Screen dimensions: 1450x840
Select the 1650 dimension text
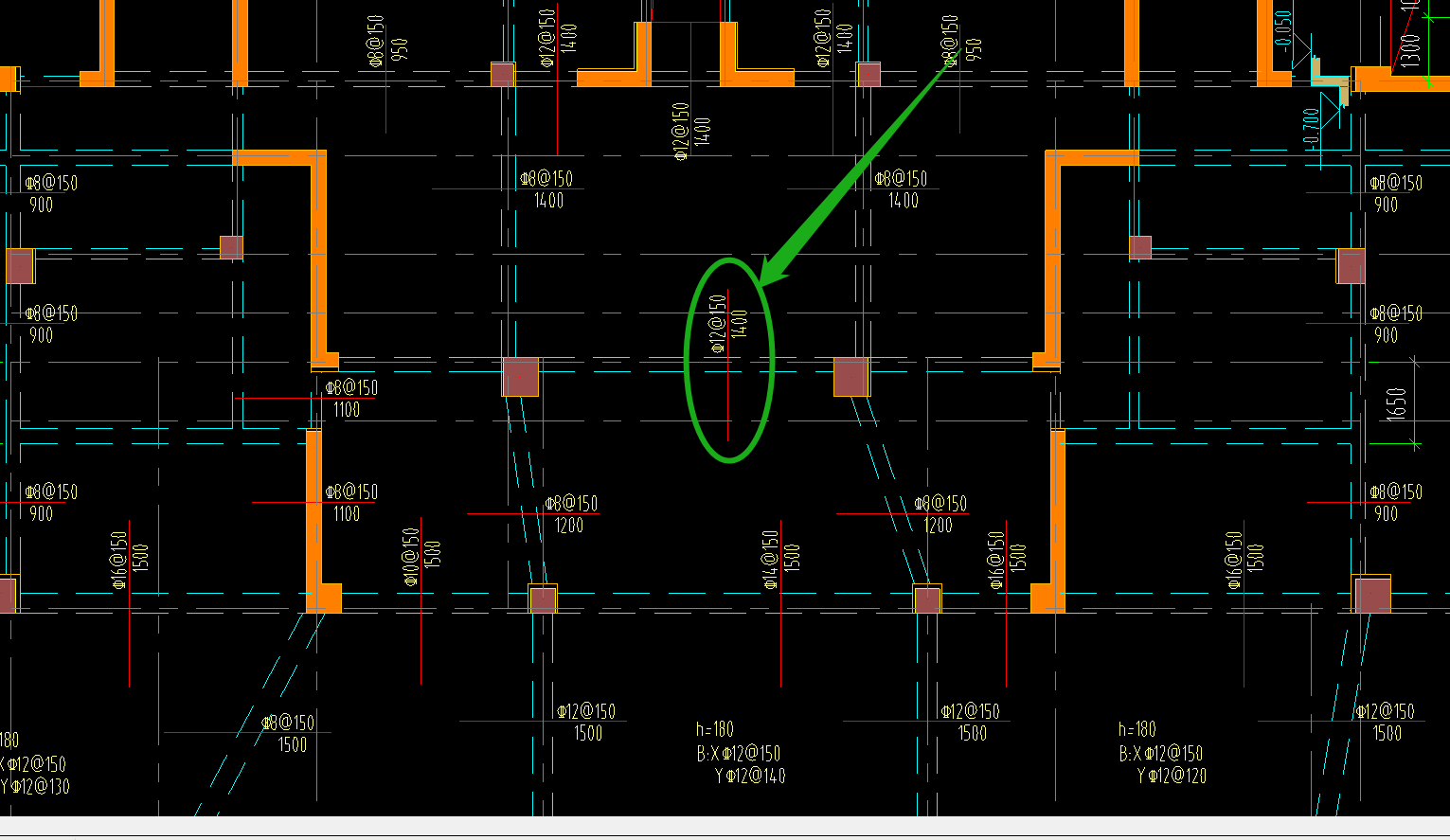(x=1397, y=404)
